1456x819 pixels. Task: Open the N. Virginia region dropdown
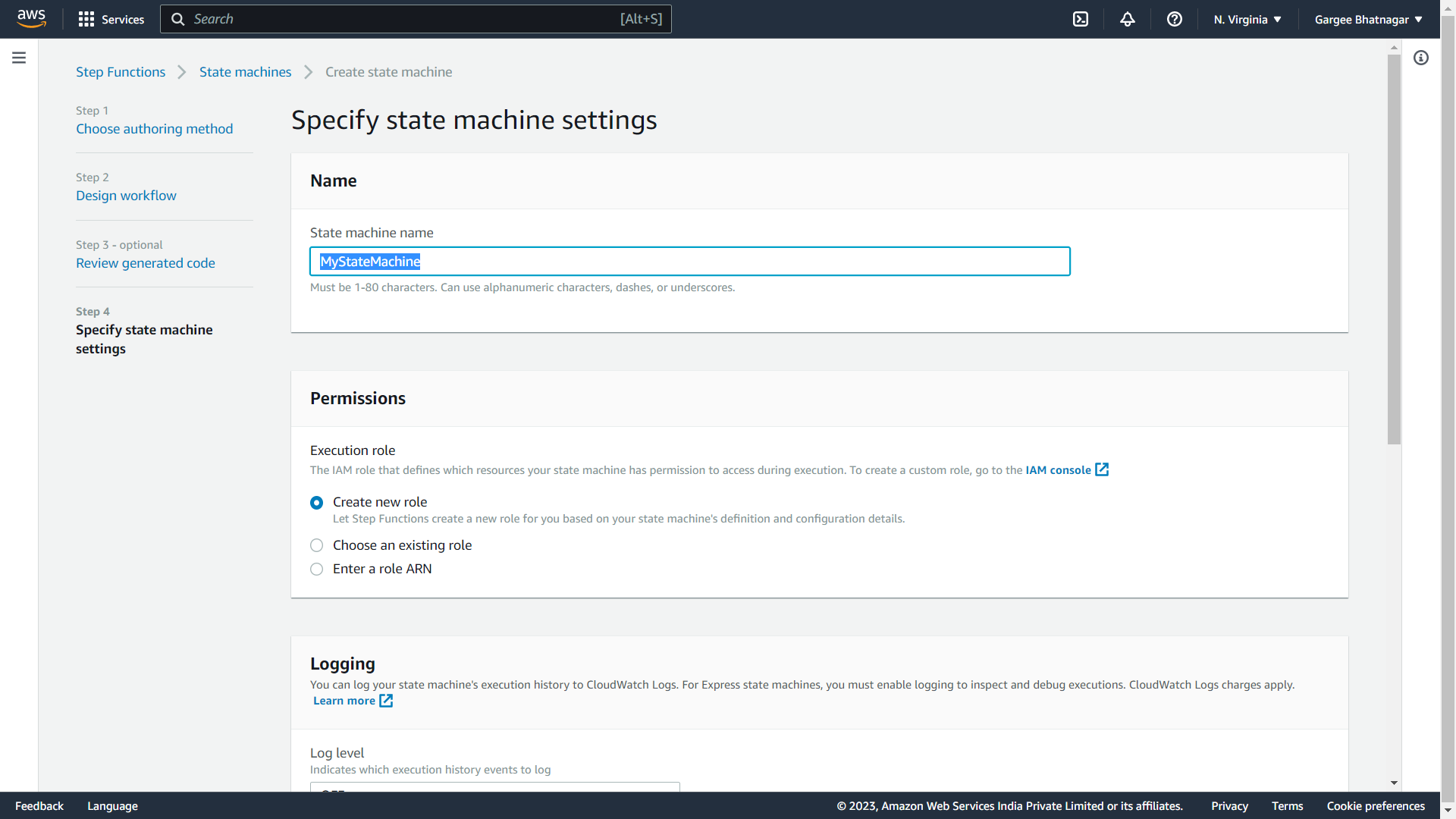coord(1247,19)
